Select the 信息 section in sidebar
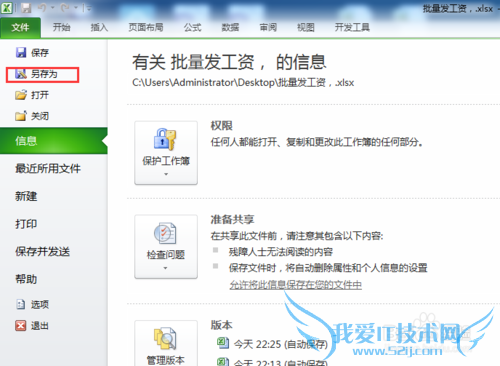Viewport: 500px width, 366px height. (54, 141)
